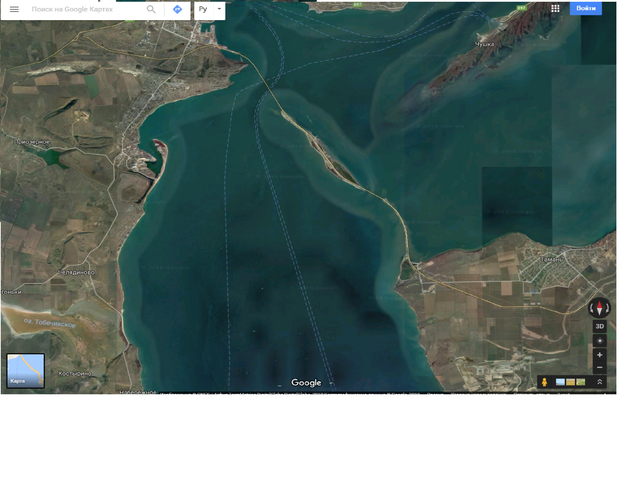
Task: Click the 'Челядиново' village label
Action: [x=77, y=272]
